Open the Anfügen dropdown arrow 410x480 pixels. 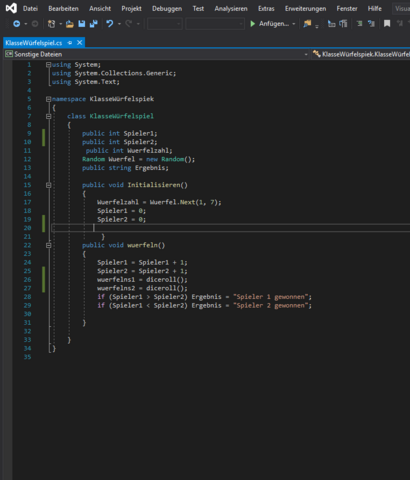click(x=294, y=24)
